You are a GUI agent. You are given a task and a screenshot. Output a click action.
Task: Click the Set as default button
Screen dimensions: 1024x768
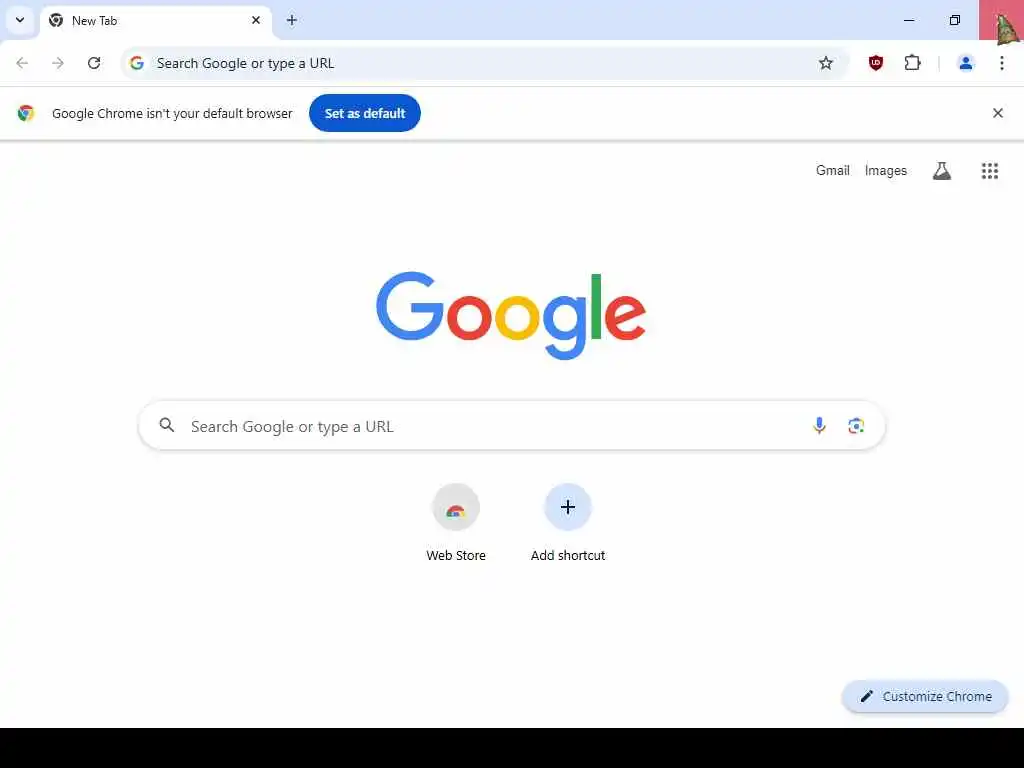364,113
